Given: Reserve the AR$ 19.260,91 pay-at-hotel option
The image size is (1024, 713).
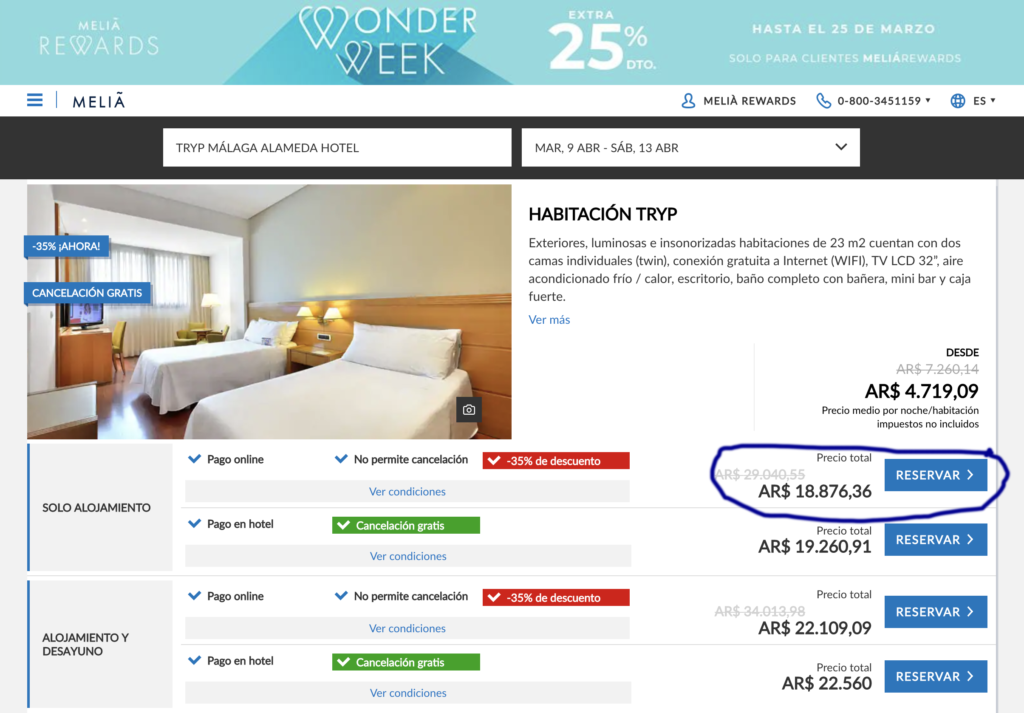Looking at the screenshot, I should pyautogui.click(x=935, y=540).
